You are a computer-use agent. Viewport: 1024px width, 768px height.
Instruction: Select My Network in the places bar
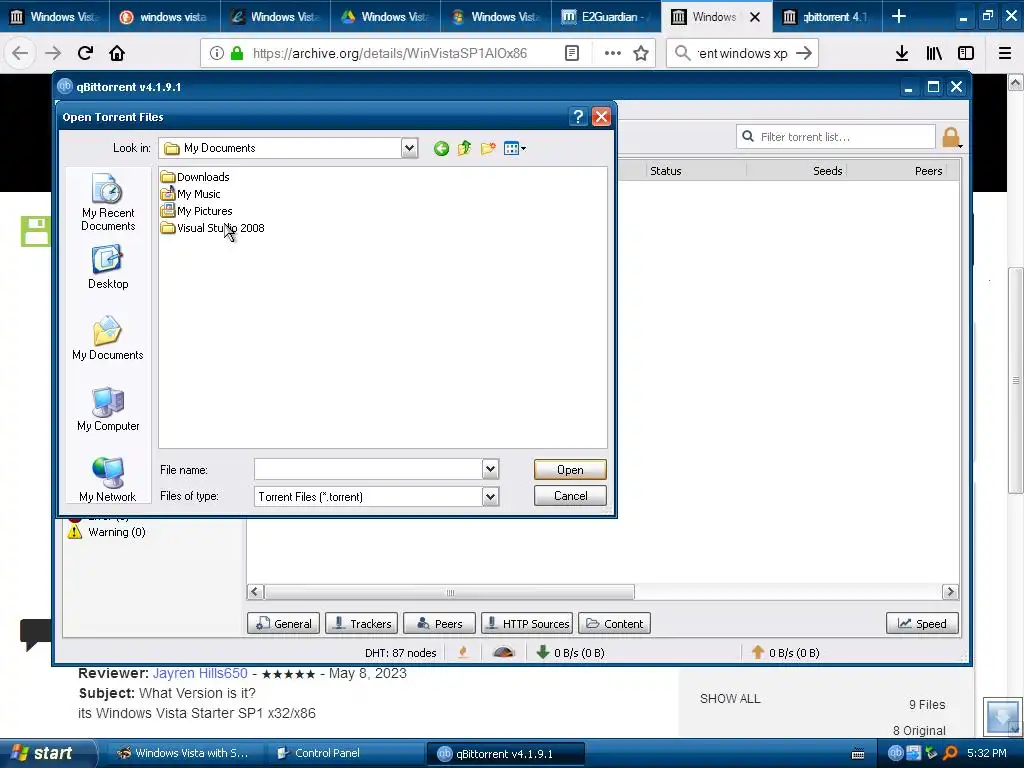pos(108,480)
